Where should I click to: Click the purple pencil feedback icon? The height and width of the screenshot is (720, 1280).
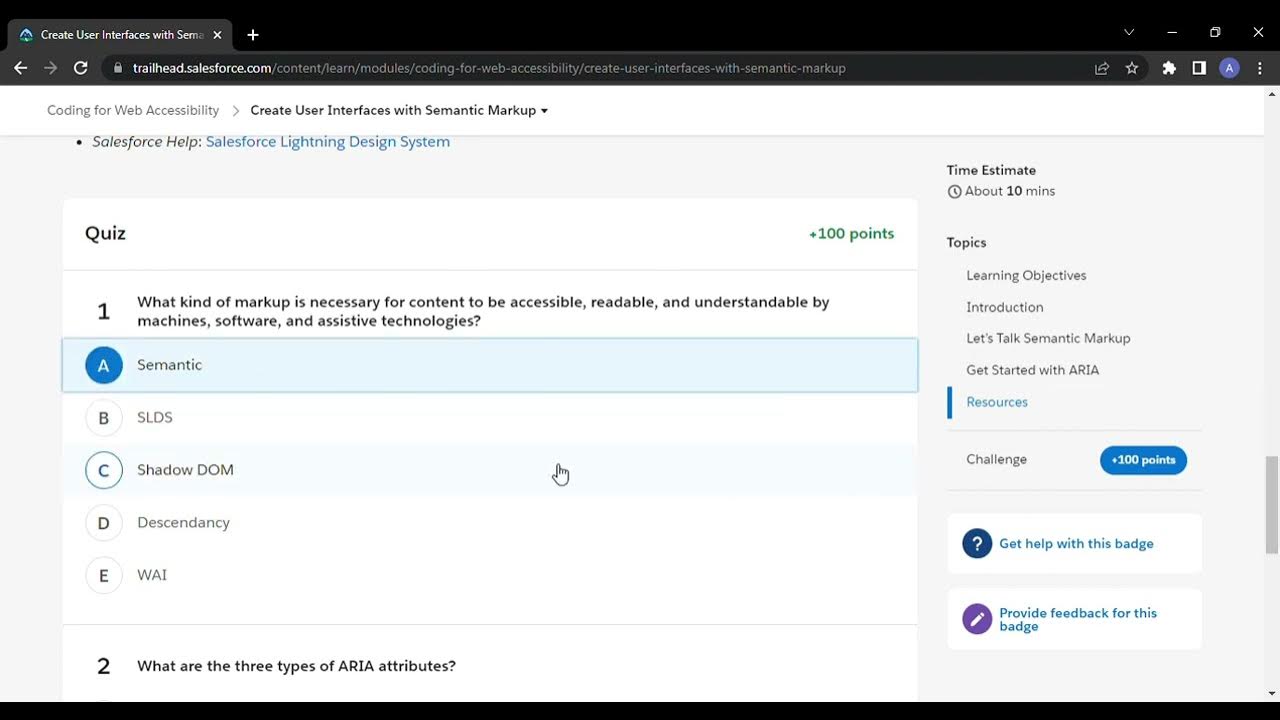click(x=977, y=619)
